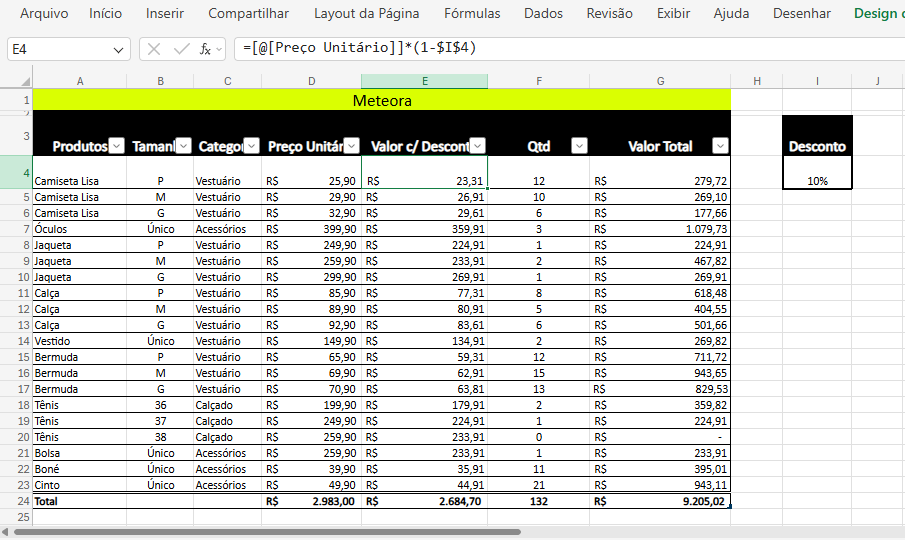Image resolution: width=905 pixels, height=540 pixels.
Task: Click the cancel (X) formula bar icon
Action: 154,50
